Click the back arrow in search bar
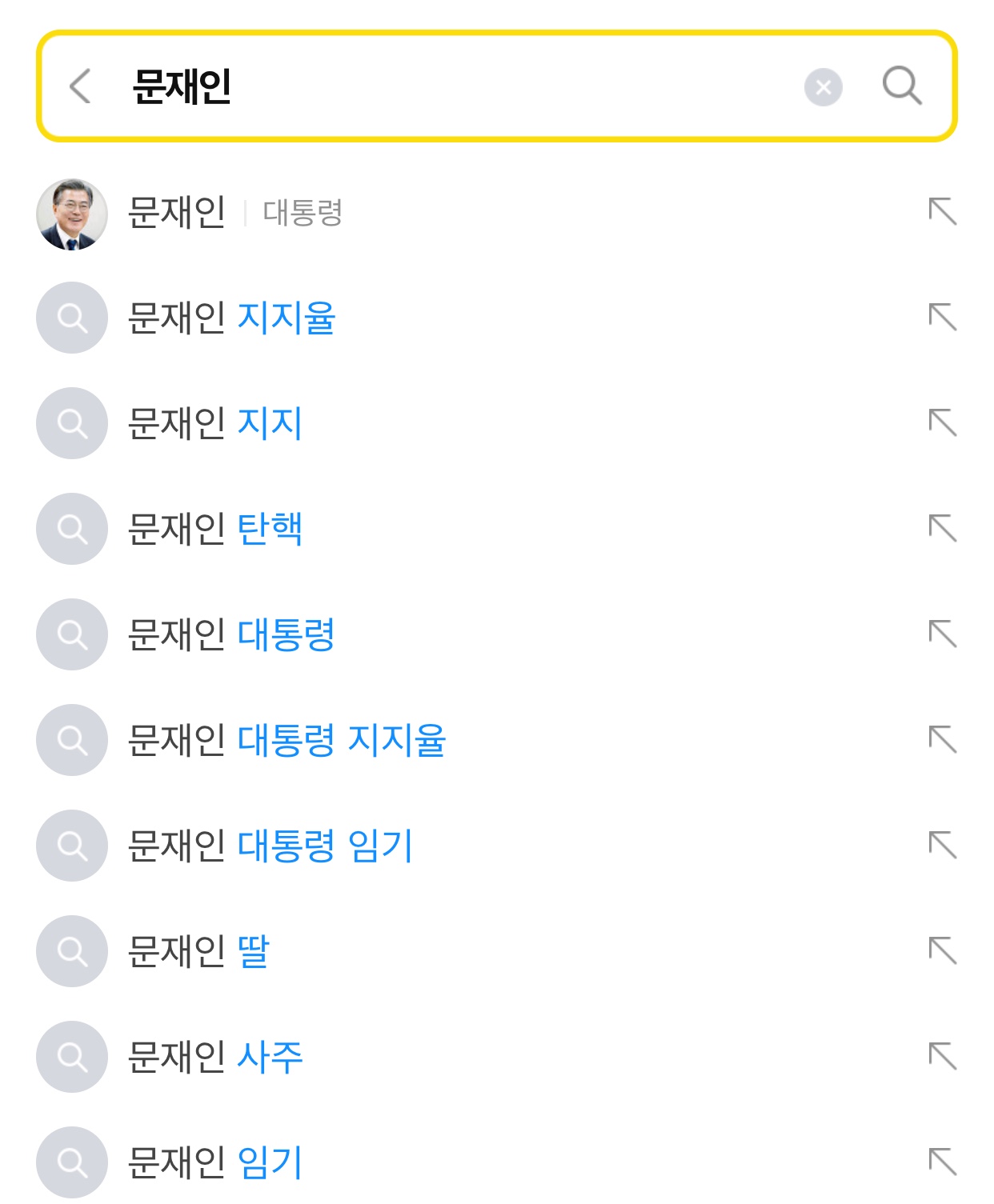The width and height of the screenshot is (994, 1204). pyautogui.click(x=80, y=86)
